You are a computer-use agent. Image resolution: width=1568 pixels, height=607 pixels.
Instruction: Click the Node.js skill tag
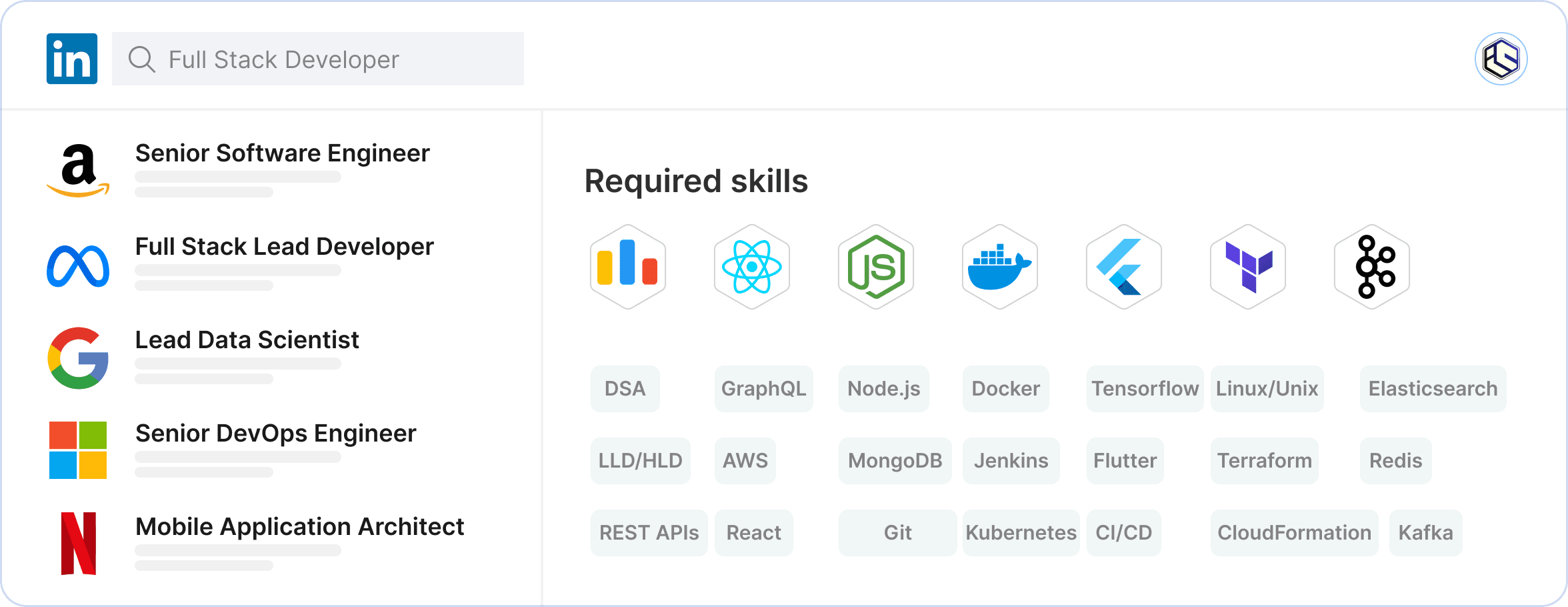884,389
